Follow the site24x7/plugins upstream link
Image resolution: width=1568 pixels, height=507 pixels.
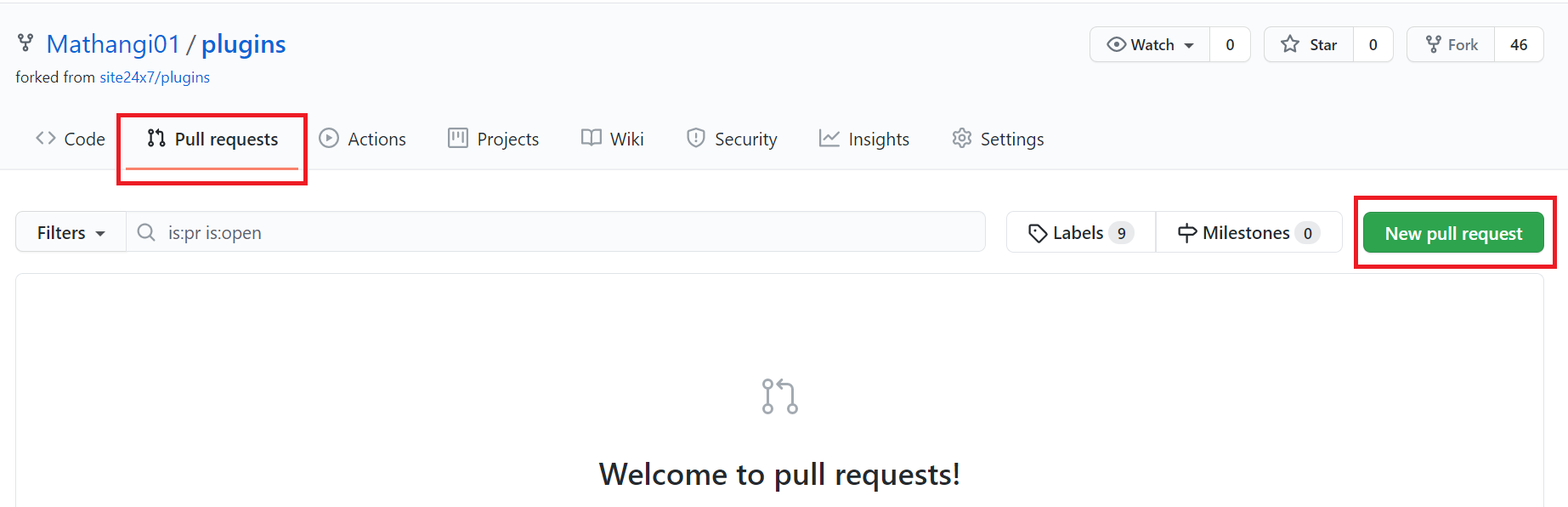pos(155,77)
